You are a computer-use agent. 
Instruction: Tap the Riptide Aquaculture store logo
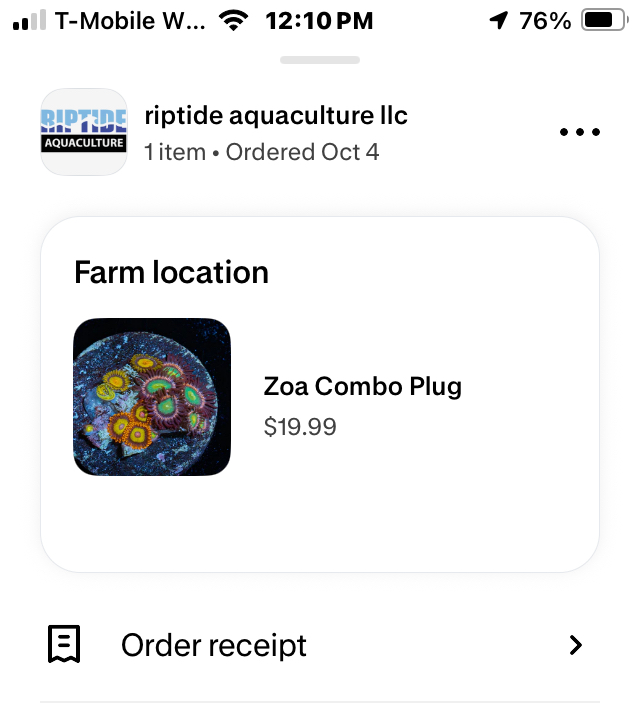84,132
